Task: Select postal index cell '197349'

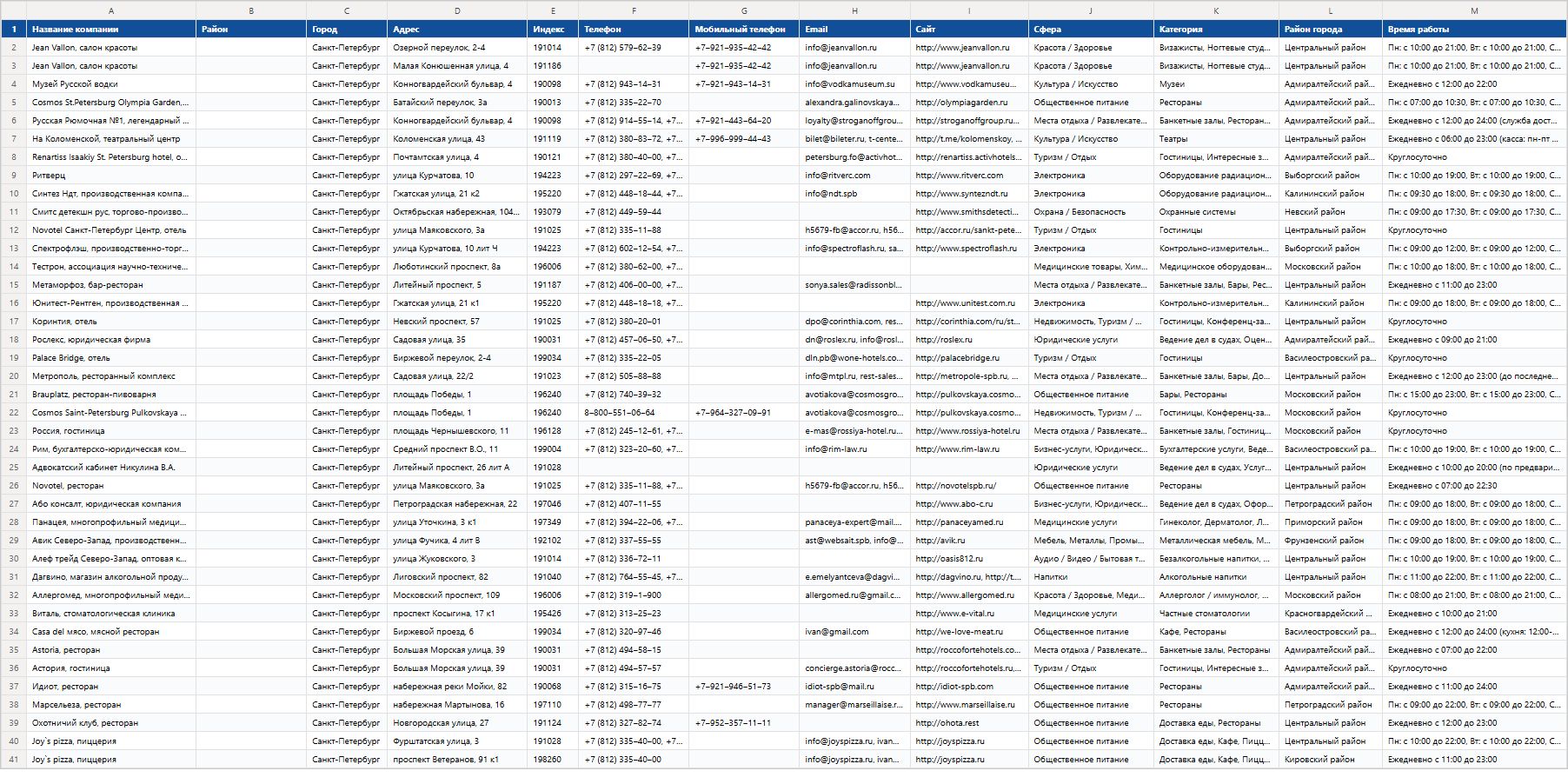Action: 553,522
